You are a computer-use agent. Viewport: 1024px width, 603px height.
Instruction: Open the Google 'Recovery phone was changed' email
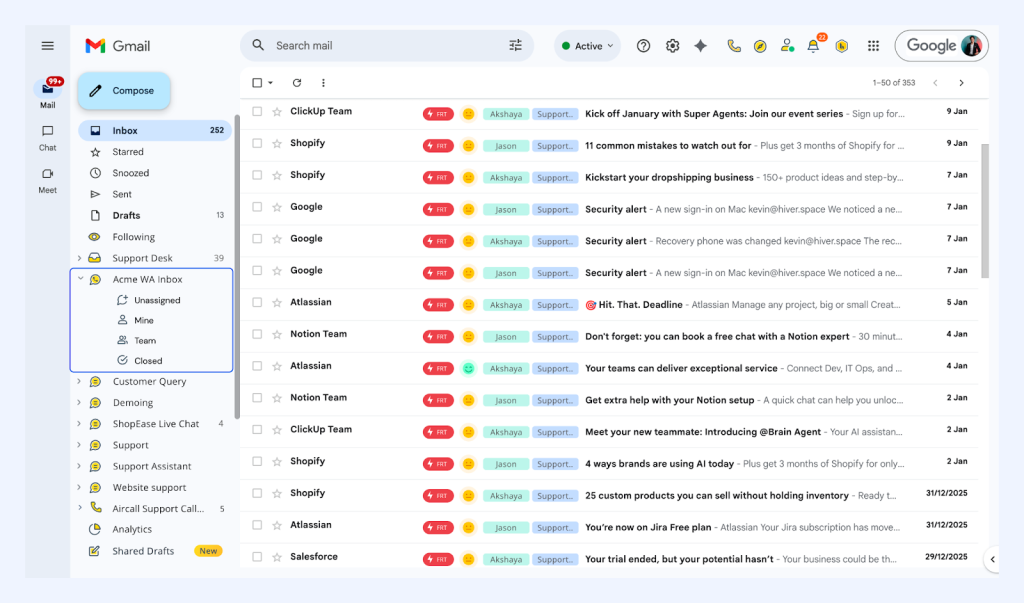coord(609,240)
